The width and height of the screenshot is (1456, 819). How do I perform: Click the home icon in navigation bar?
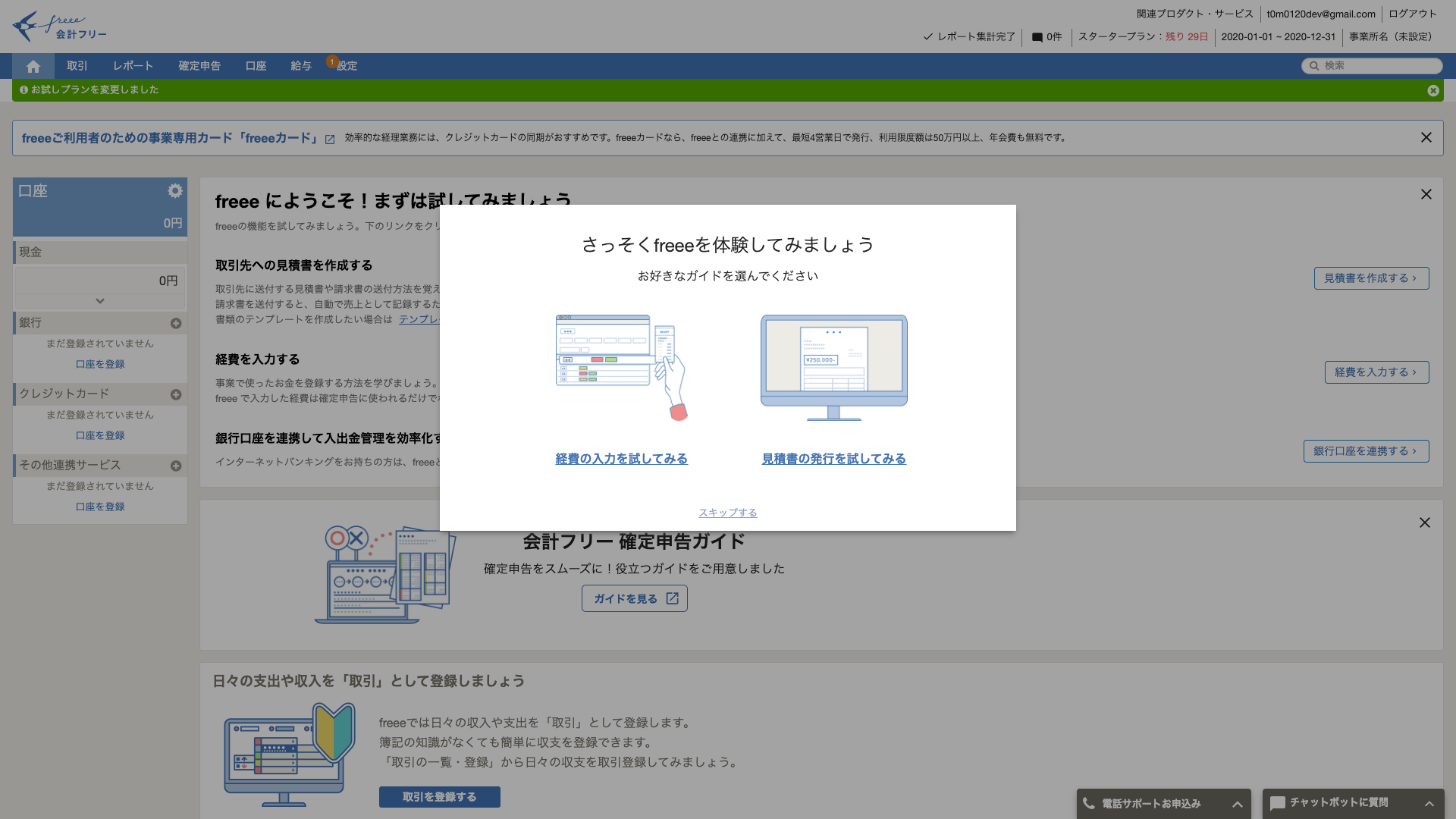click(x=33, y=66)
